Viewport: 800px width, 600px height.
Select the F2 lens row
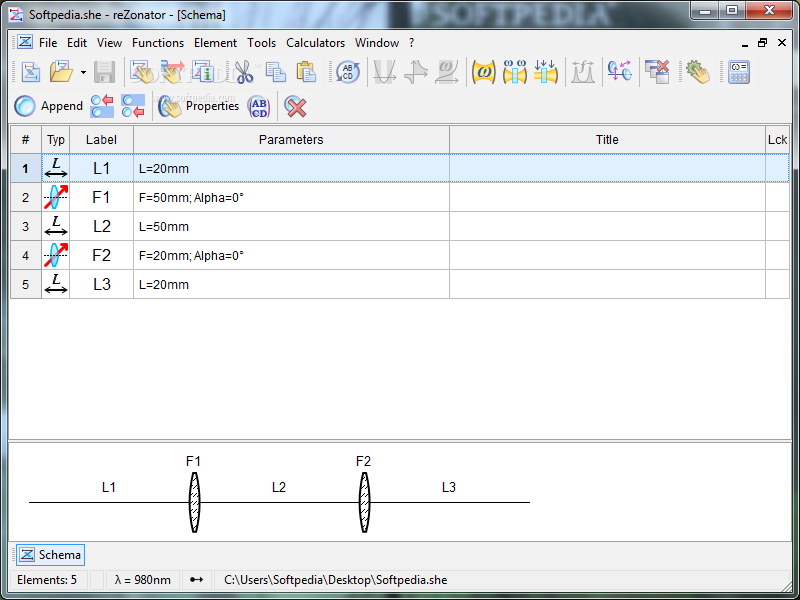tap(400, 256)
